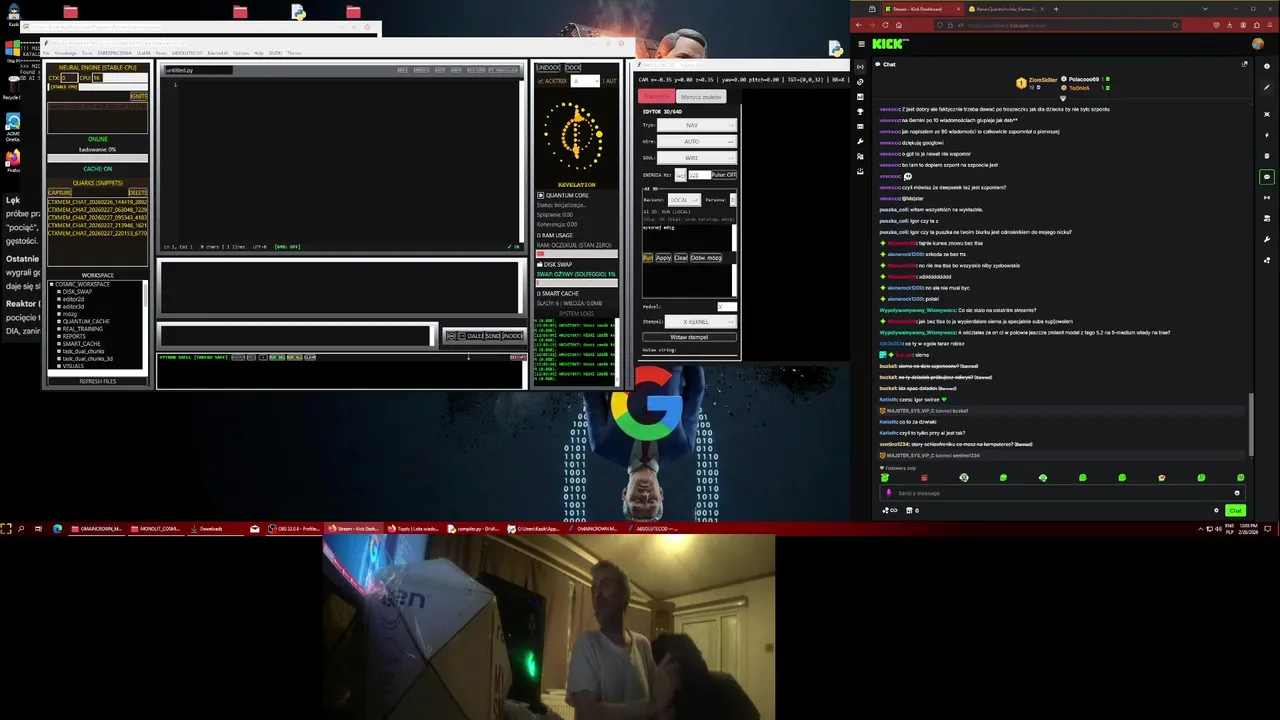1280x720 pixels.
Task: Switch to the Matryca znaków tab
Action: pos(701,97)
